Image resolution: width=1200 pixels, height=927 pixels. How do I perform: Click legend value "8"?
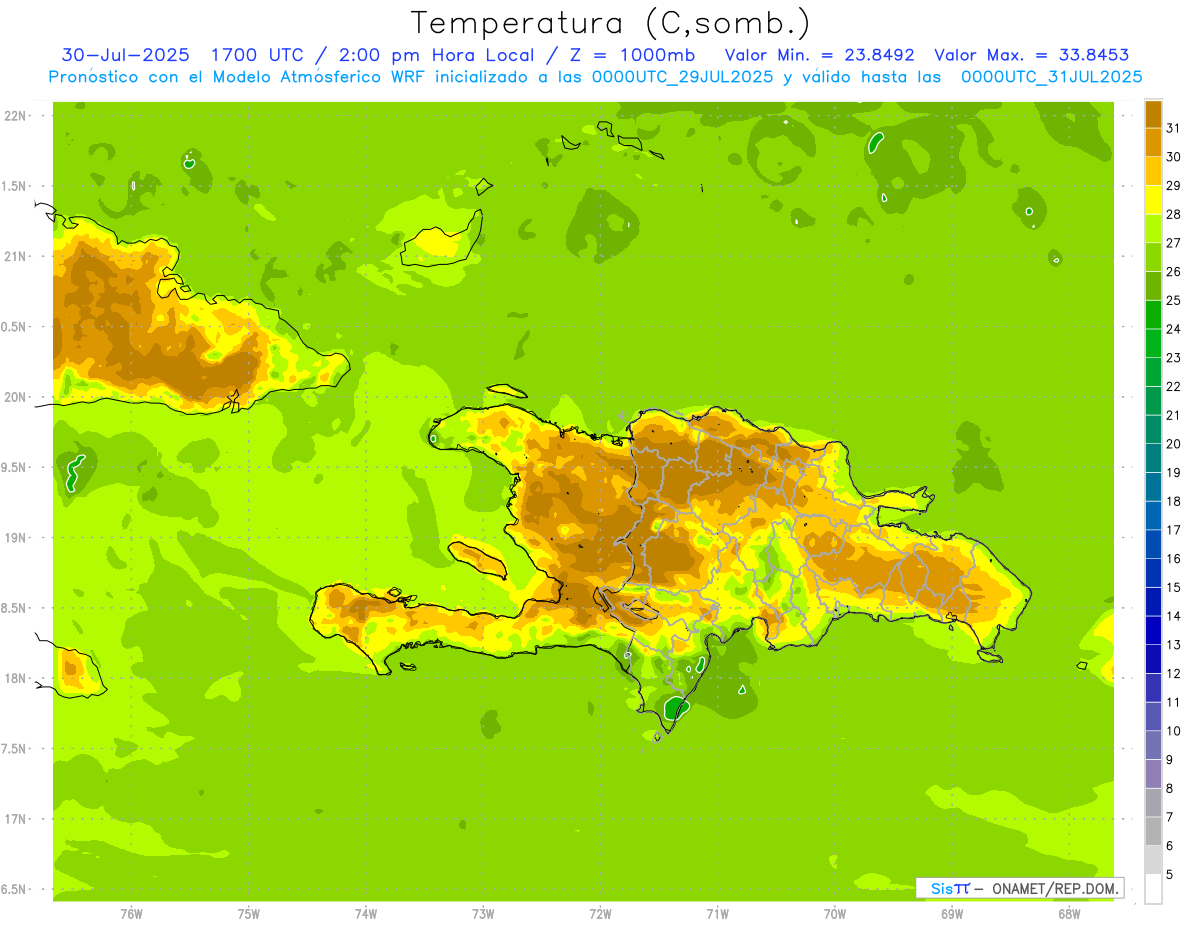[1170, 788]
